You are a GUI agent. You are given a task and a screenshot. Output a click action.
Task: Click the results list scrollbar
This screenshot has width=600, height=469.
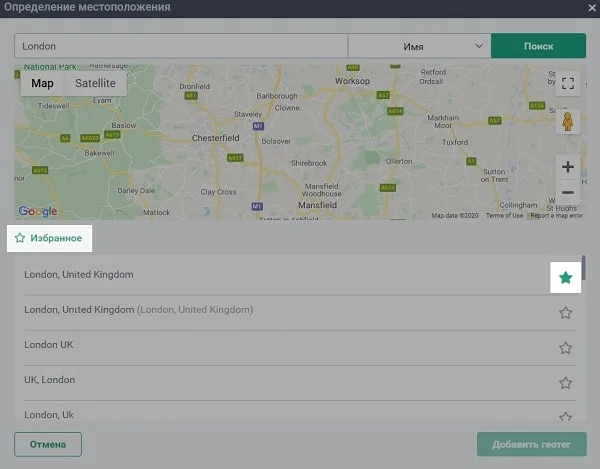click(x=584, y=270)
